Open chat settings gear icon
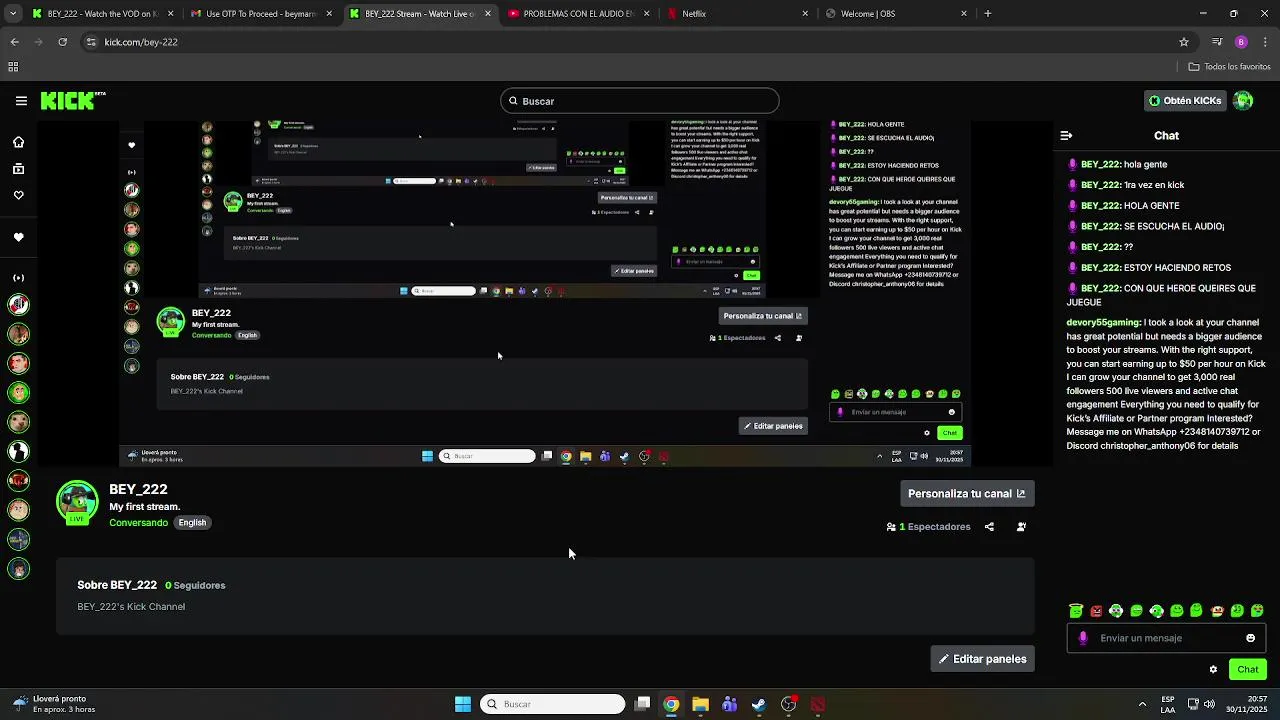Viewport: 1280px width, 720px height. (1213, 670)
